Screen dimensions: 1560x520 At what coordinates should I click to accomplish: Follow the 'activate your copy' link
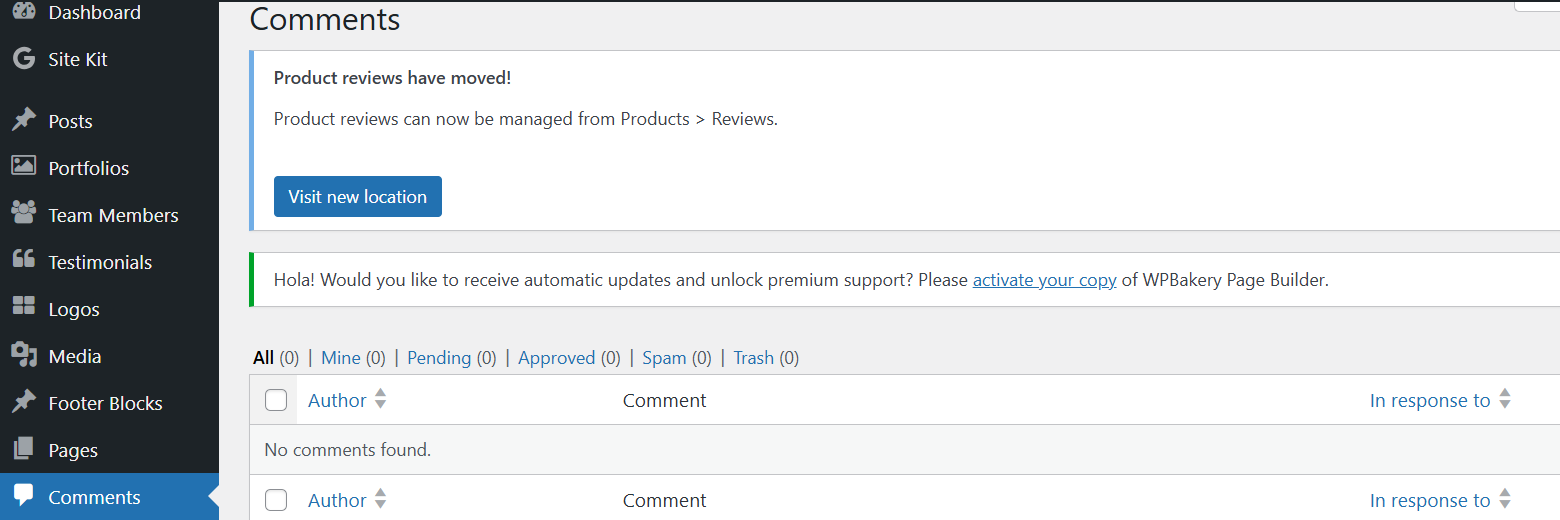(1044, 280)
